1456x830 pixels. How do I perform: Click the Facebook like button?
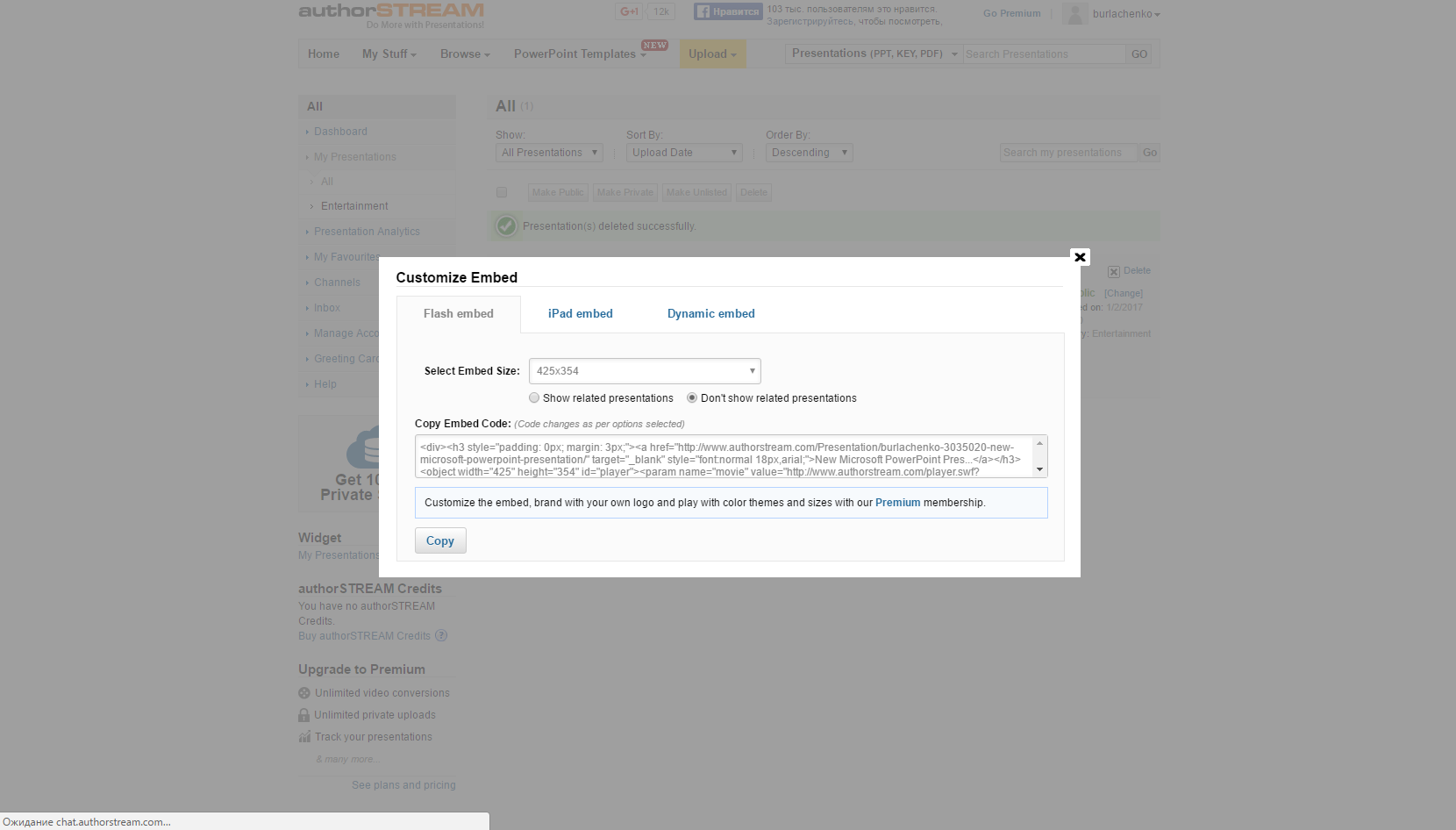[x=728, y=11]
